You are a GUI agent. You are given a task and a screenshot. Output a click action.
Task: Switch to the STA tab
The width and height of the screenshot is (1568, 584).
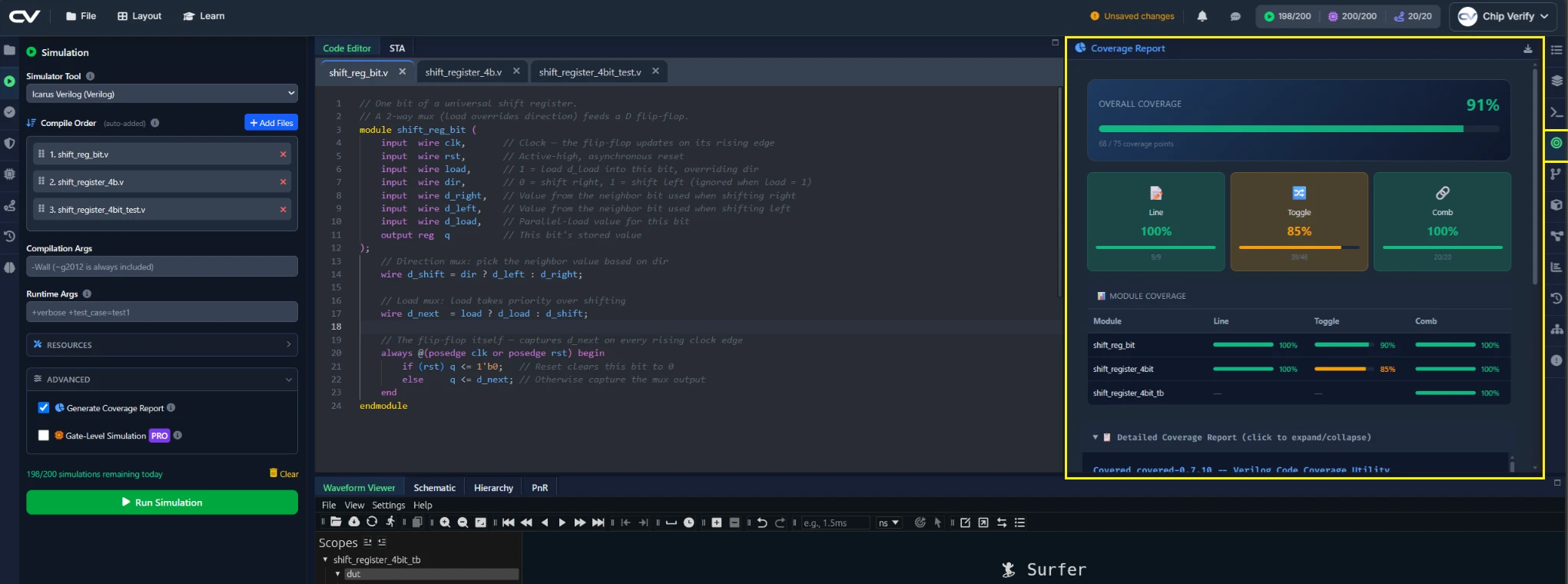(x=397, y=48)
